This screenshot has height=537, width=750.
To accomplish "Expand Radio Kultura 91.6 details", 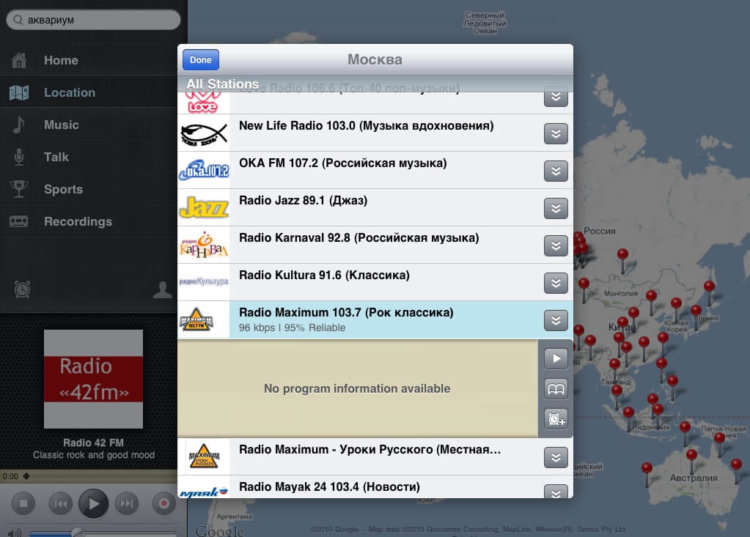I will click(555, 283).
